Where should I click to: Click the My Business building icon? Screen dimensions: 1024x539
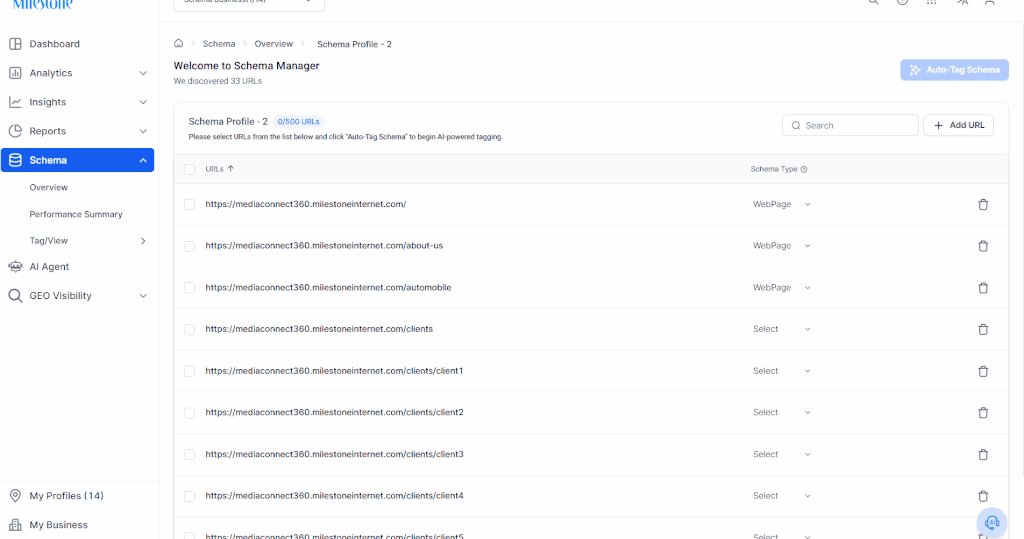point(15,525)
